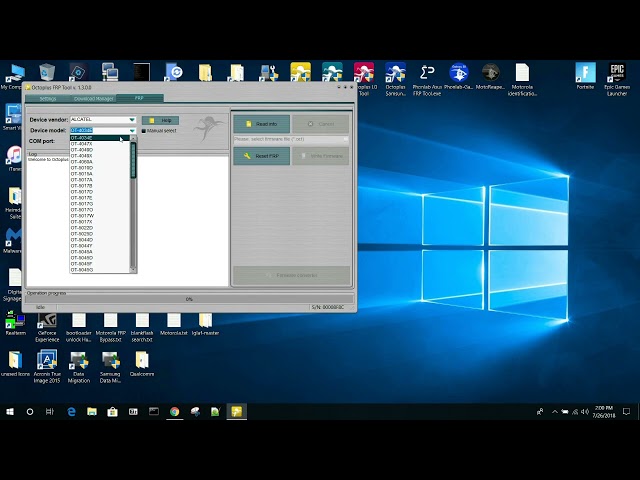Viewport: 640px width, 480px height.
Task: Open the Motorola.txt desktop file
Action: coord(174,324)
